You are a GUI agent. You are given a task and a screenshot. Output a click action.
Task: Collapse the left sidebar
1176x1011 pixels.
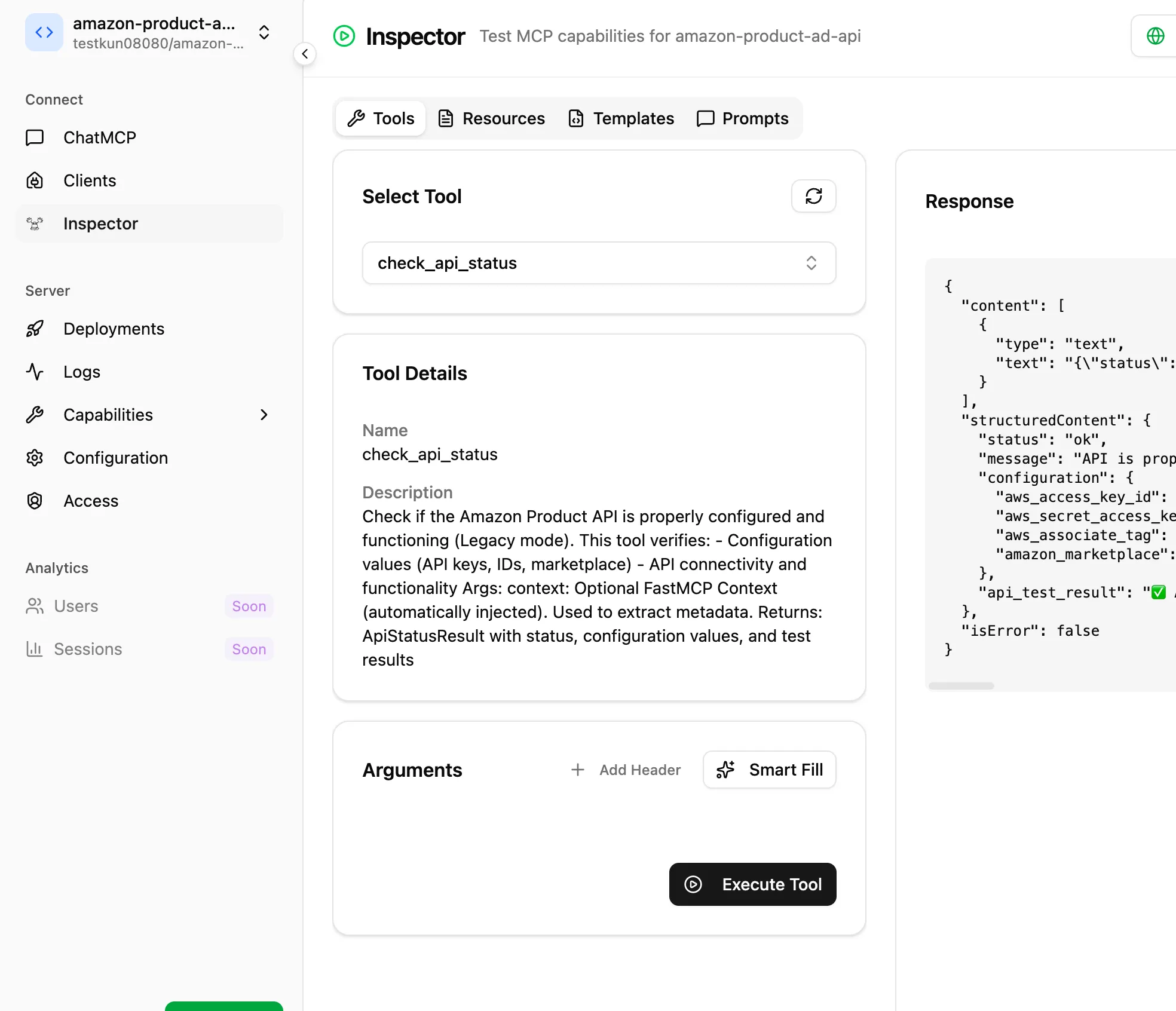click(x=305, y=54)
